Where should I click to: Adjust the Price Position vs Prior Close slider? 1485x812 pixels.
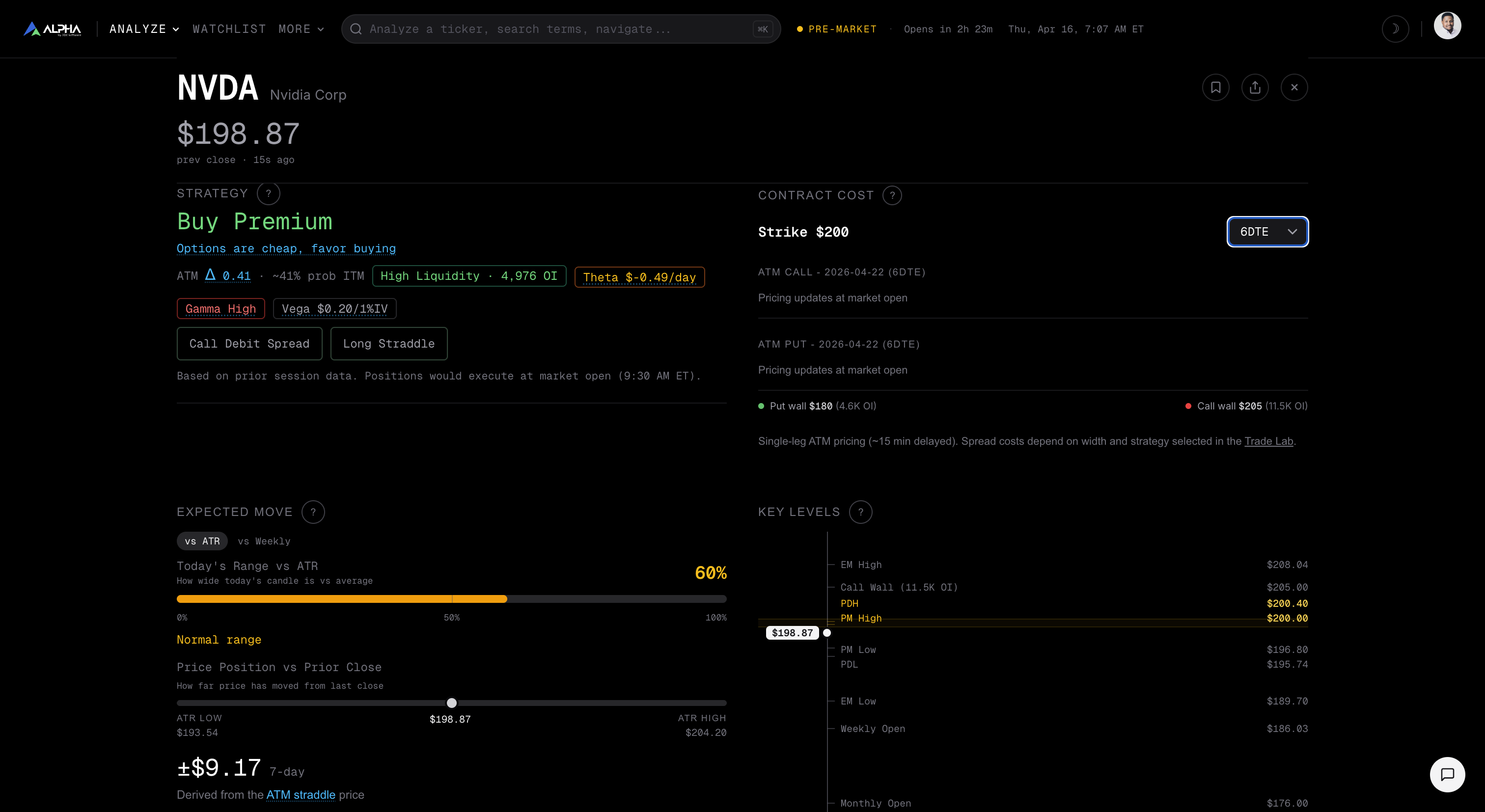451,703
